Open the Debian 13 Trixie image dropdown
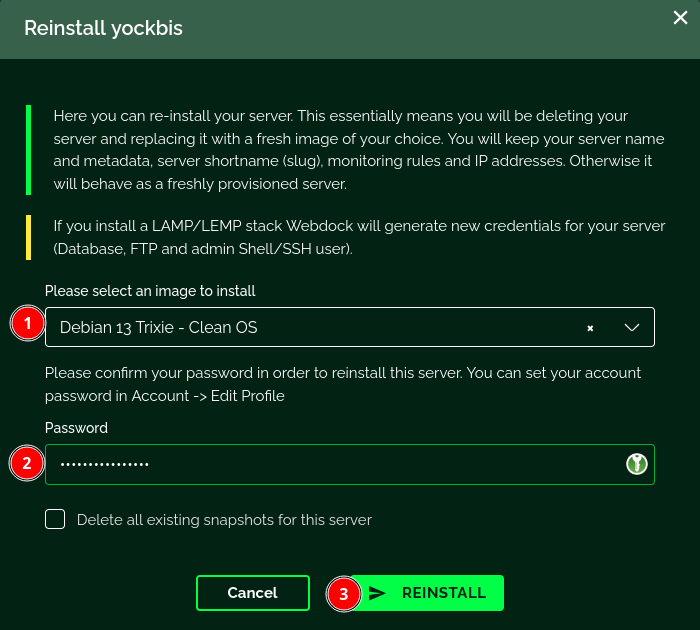 300,327
